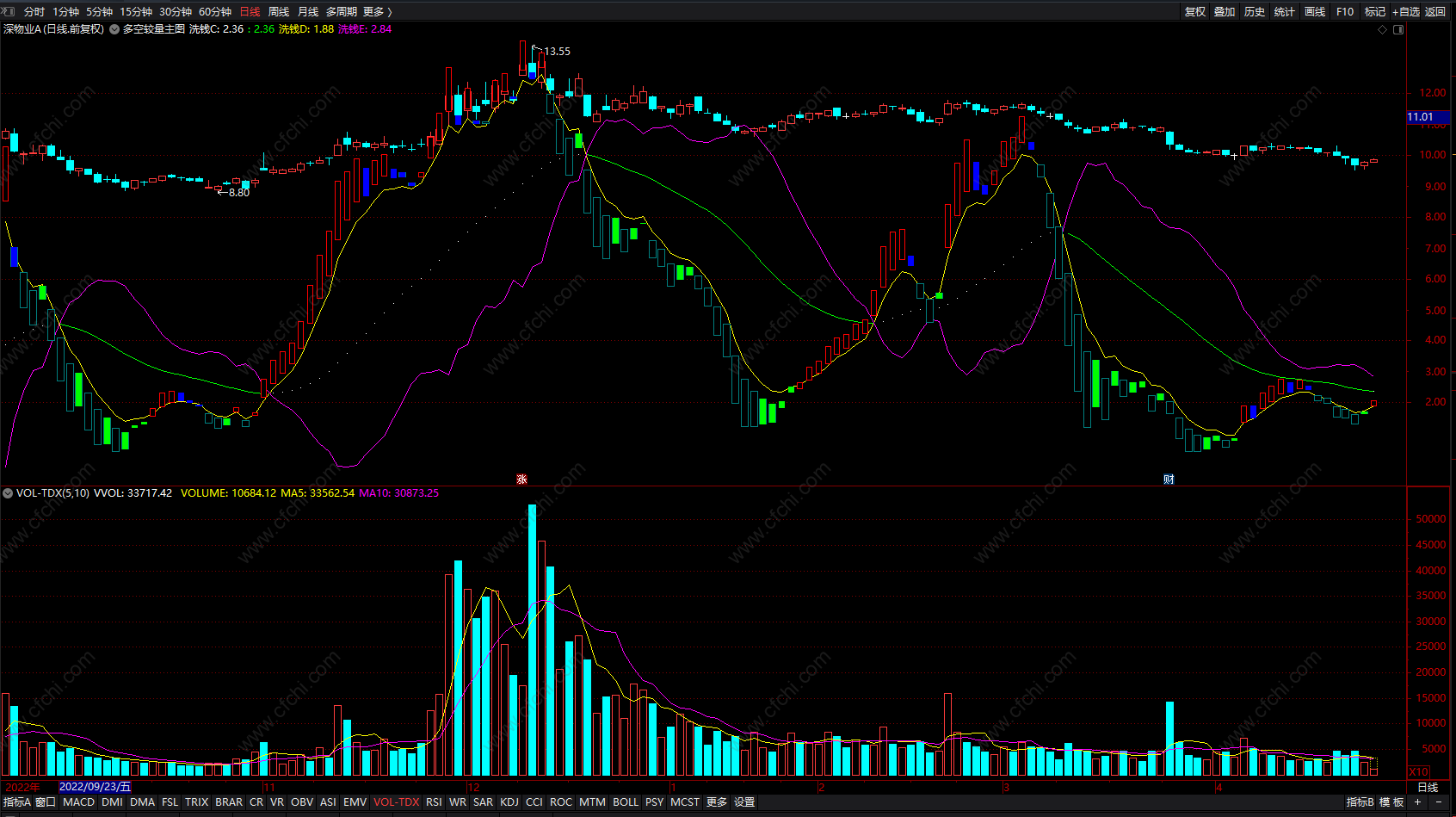Switch sub-chart to VR indicator
1456x817 pixels.
pos(277,802)
